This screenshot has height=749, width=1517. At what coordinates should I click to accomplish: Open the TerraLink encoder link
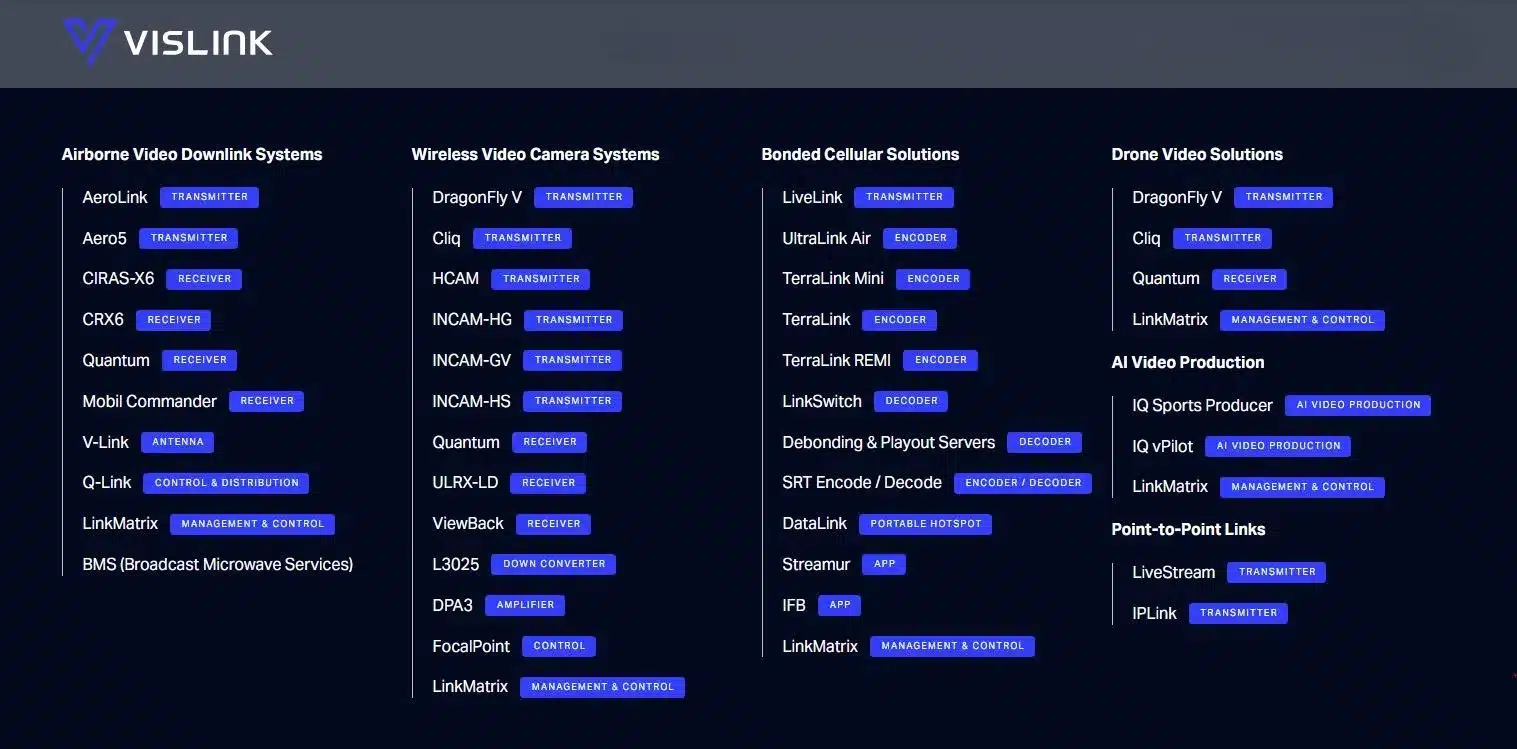[x=816, y=320]
